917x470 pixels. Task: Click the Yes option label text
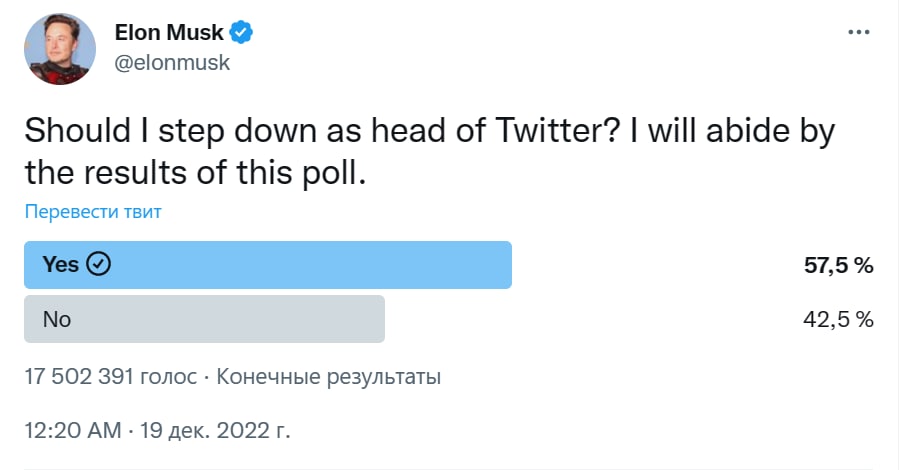click(x=61, y=265)
